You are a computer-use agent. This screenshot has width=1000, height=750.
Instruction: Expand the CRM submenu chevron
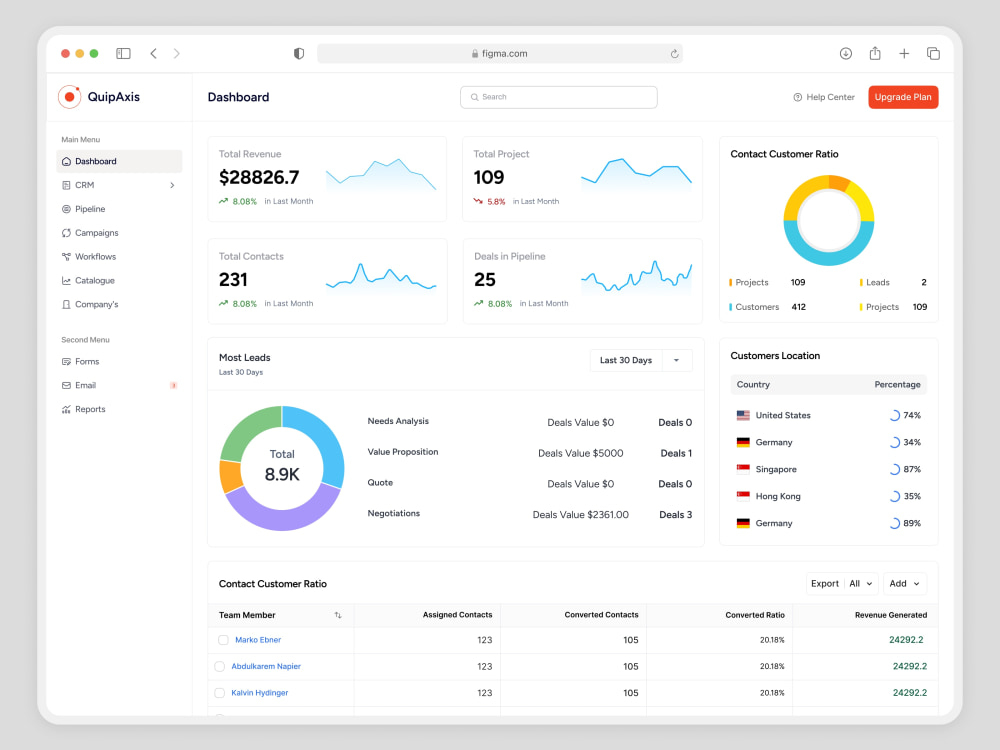[172, 185]
